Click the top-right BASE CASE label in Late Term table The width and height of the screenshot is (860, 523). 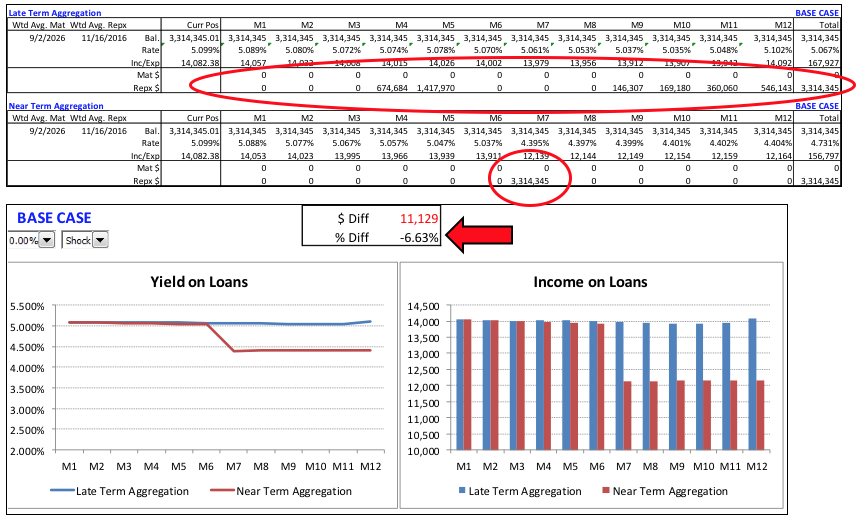pyautogui.click(x=817, y=13)
